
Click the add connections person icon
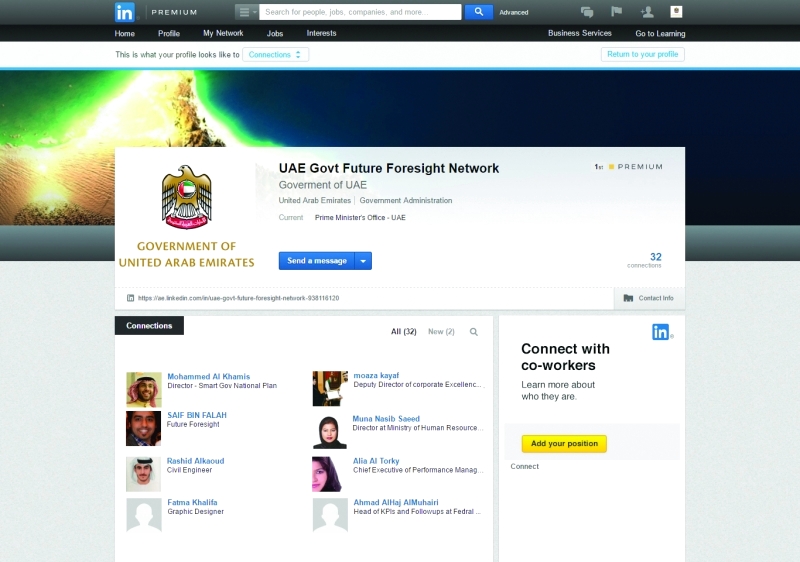point(647,12)
